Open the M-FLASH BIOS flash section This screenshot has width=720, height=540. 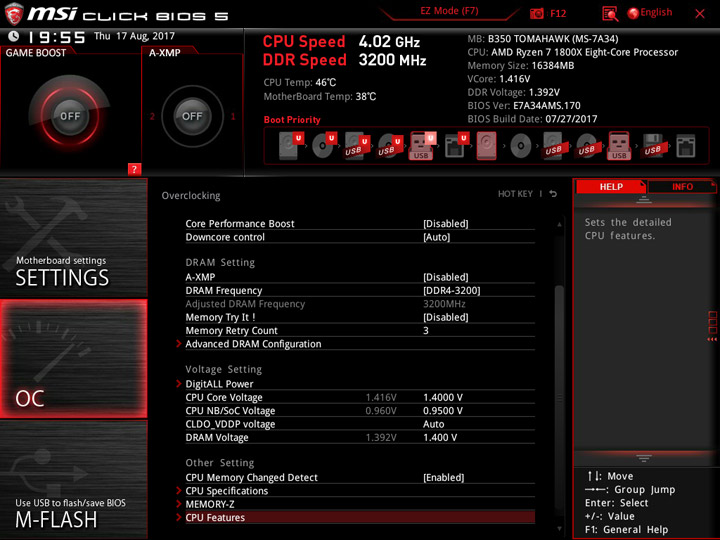73,480
